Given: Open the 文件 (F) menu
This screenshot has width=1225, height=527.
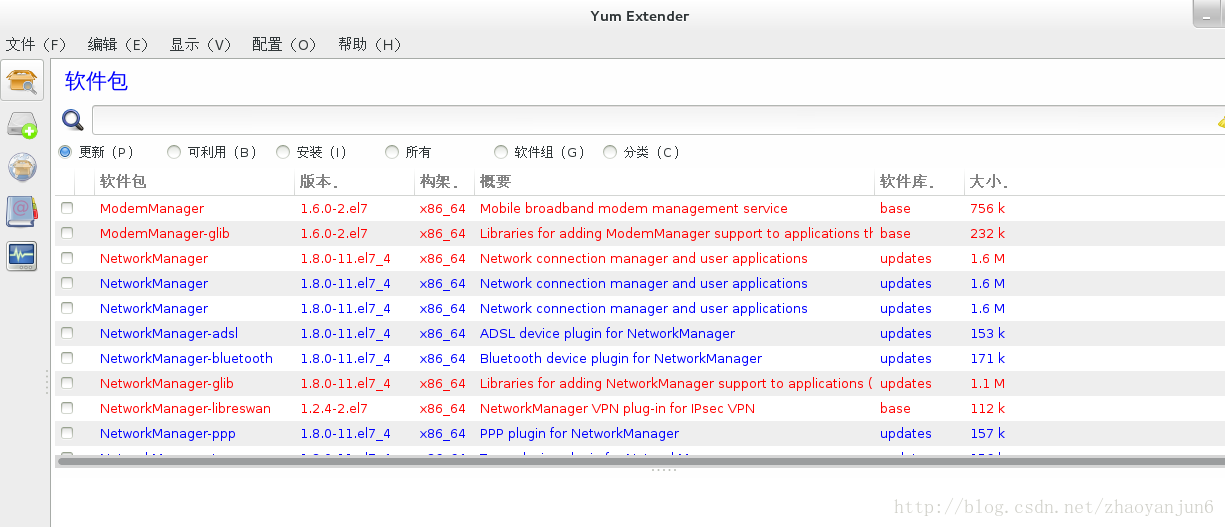Looking at the screenshot, I should coord(36,44).
